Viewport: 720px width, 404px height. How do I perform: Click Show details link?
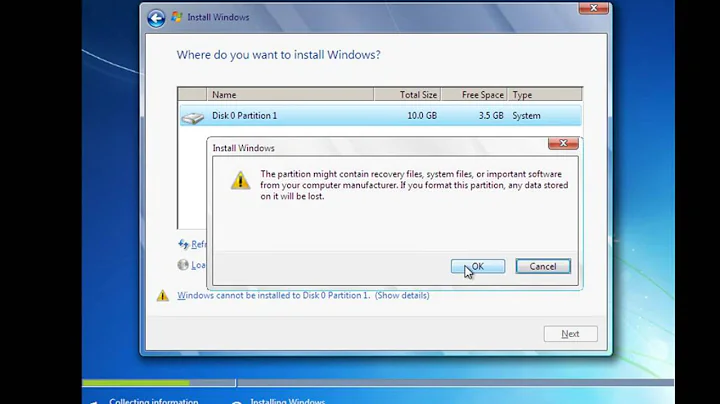402,295
